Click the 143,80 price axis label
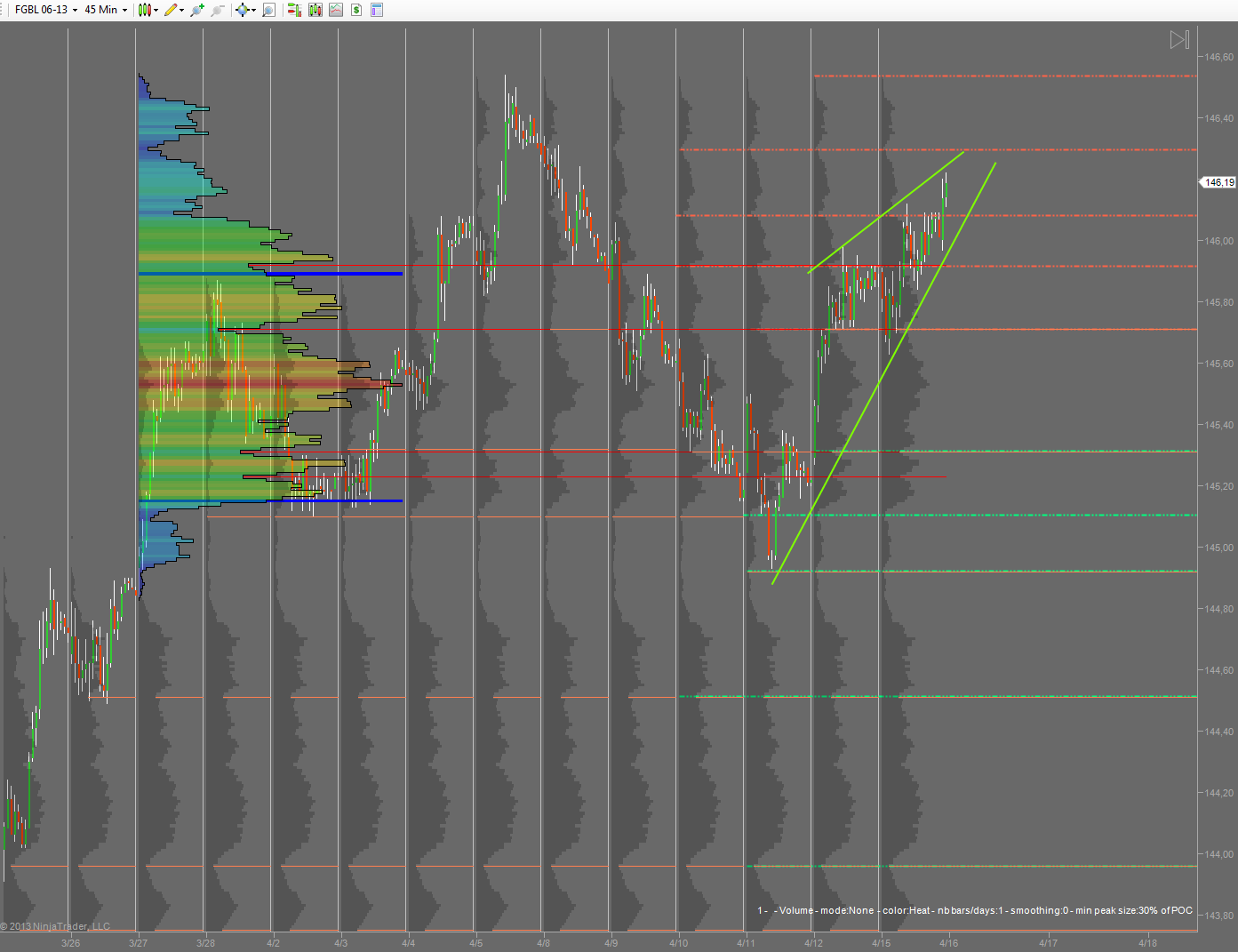The image size is (1238, 952). (1219, 916)
